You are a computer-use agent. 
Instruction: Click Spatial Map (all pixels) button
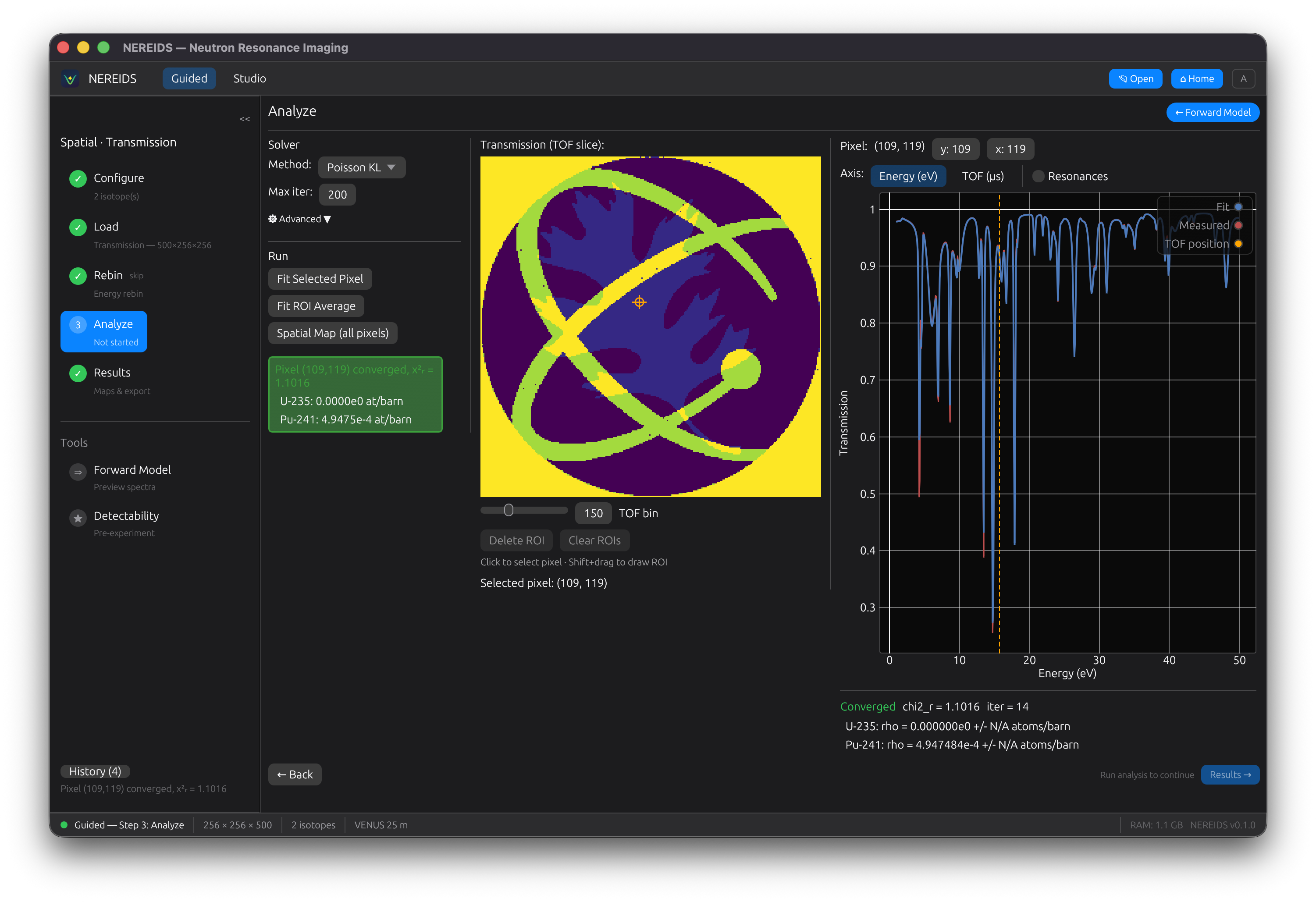click(332, 333)
